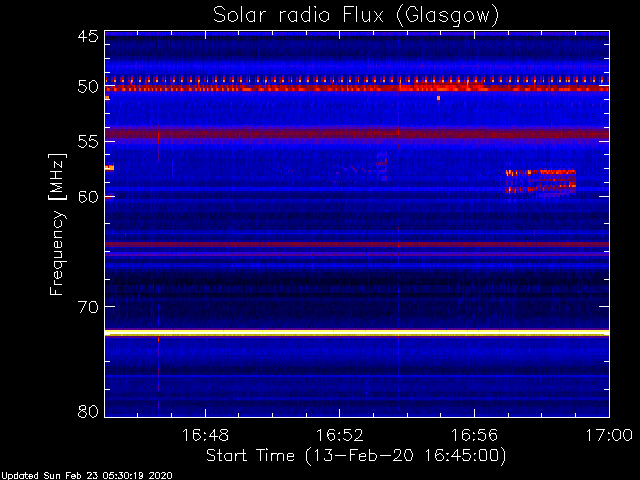Image resolution: width=640 pixels, height=480 pixels.
Task: Click the orange patch at left near 57 MHz
Action: pyautogui.click(x=109, y=167)
